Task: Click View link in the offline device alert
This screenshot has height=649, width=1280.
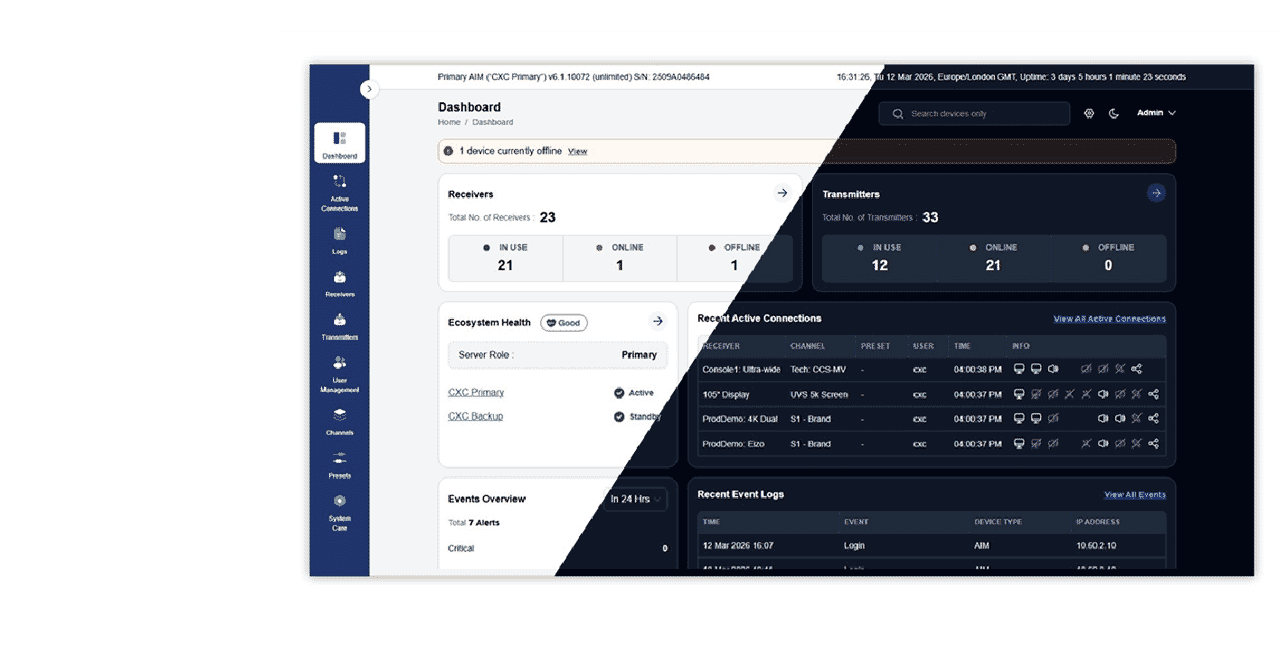Action: pos(577,151)
